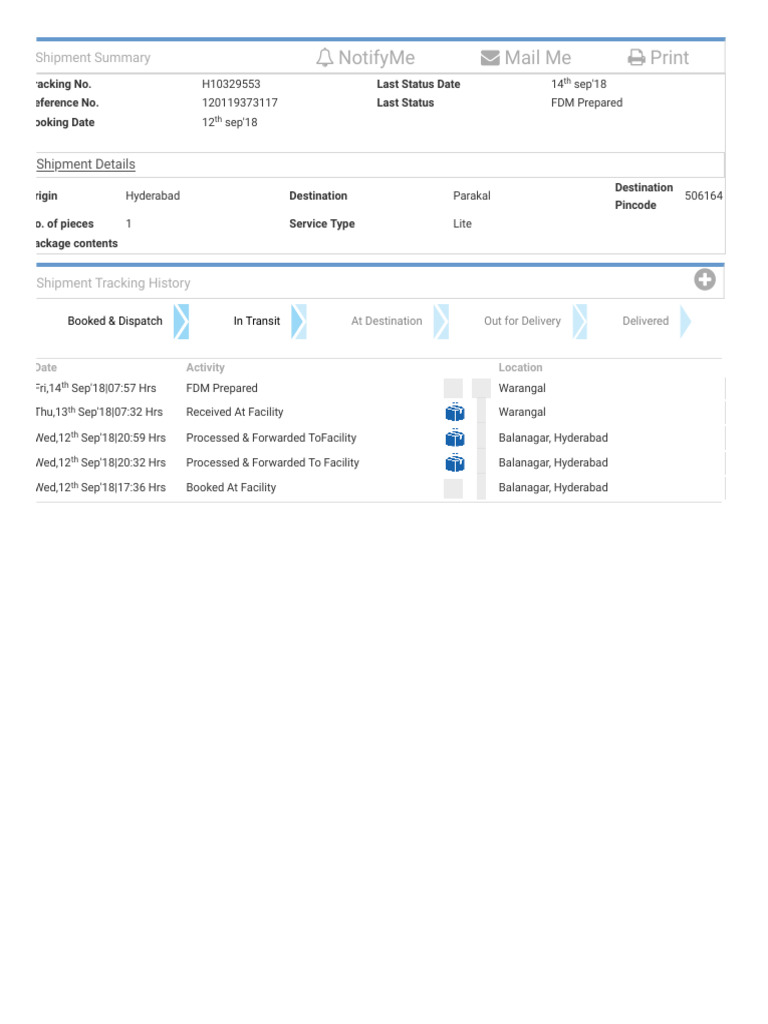
Task: Click chevron after Delivered
Action: pos(685,321)
